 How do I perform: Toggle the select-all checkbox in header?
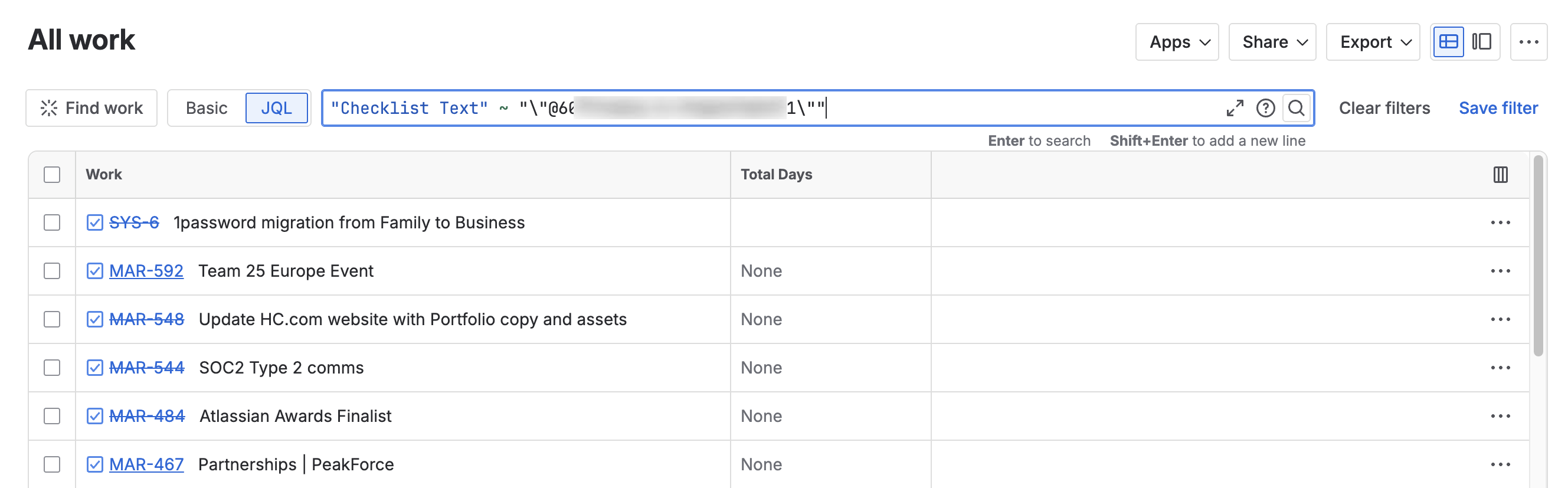(x=53, y=175)
